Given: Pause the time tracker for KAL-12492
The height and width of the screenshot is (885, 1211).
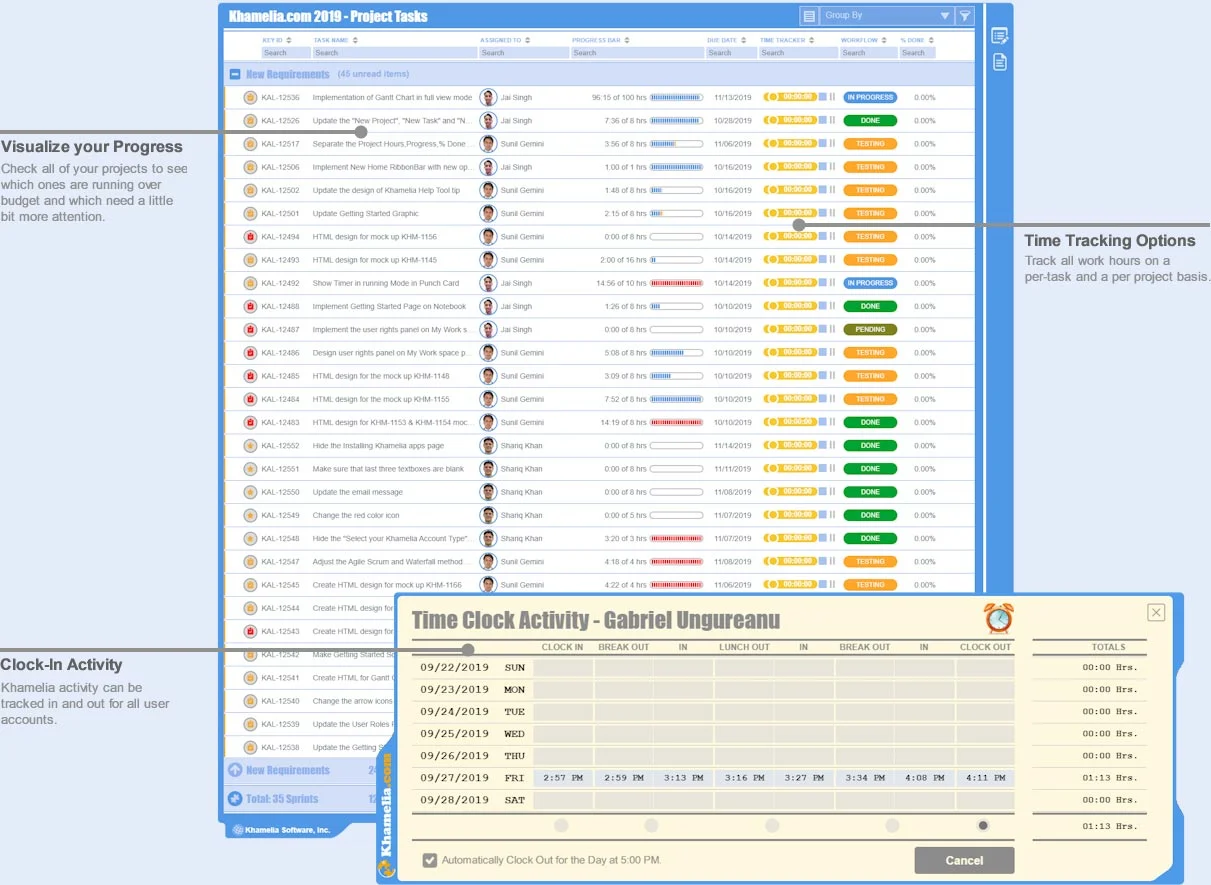Looking at the screenshot, I should pos(832,283).
